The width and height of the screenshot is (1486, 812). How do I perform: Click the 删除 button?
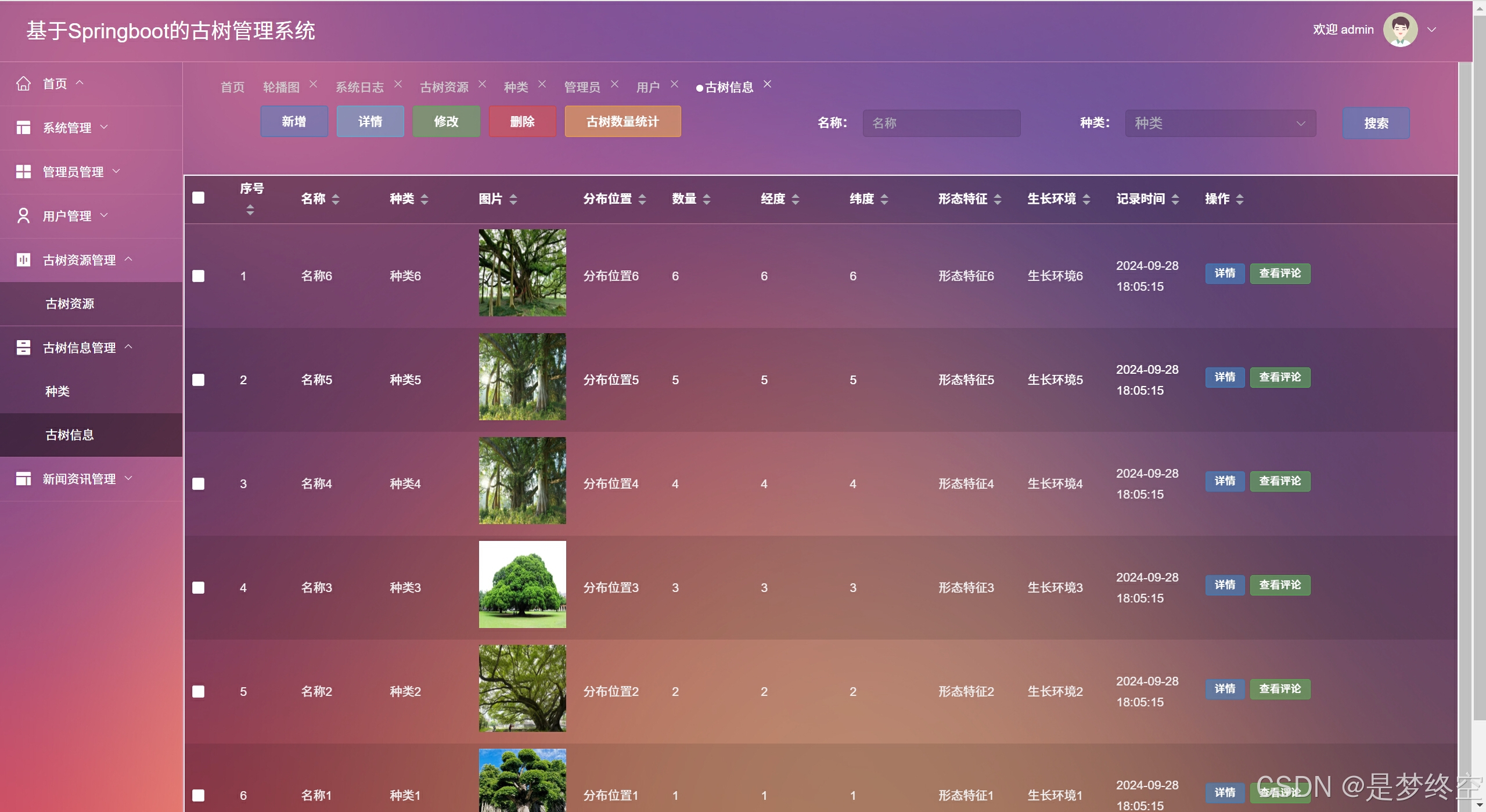pos(522,121)
